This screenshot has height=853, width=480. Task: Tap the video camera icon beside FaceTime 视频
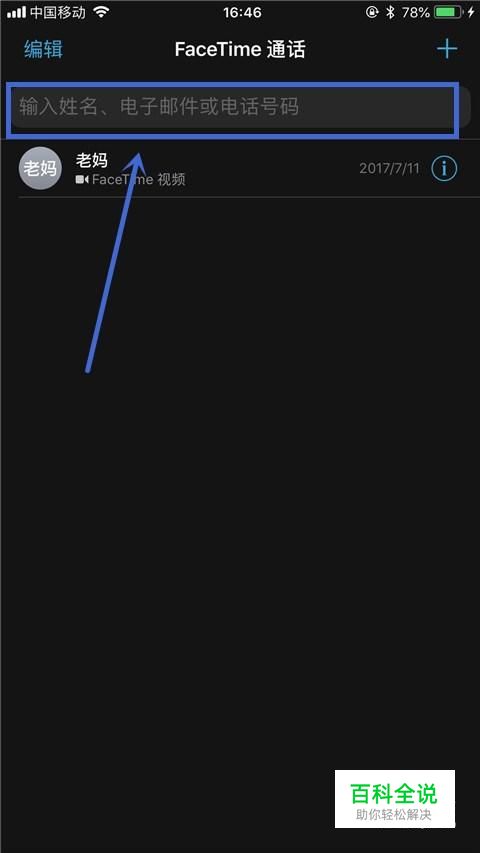tap(82, 180)
